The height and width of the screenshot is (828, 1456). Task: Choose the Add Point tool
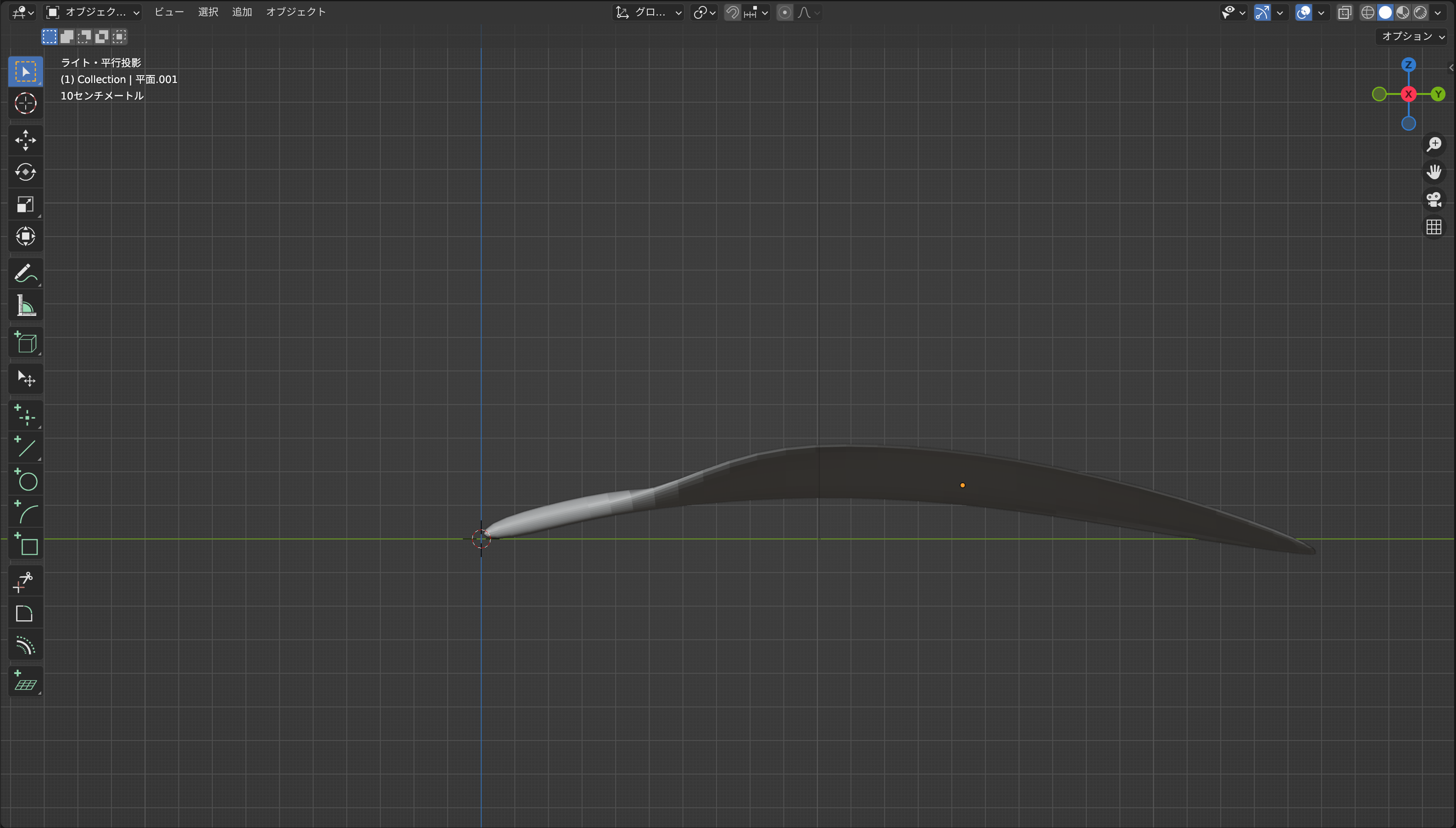coord(25,416)
